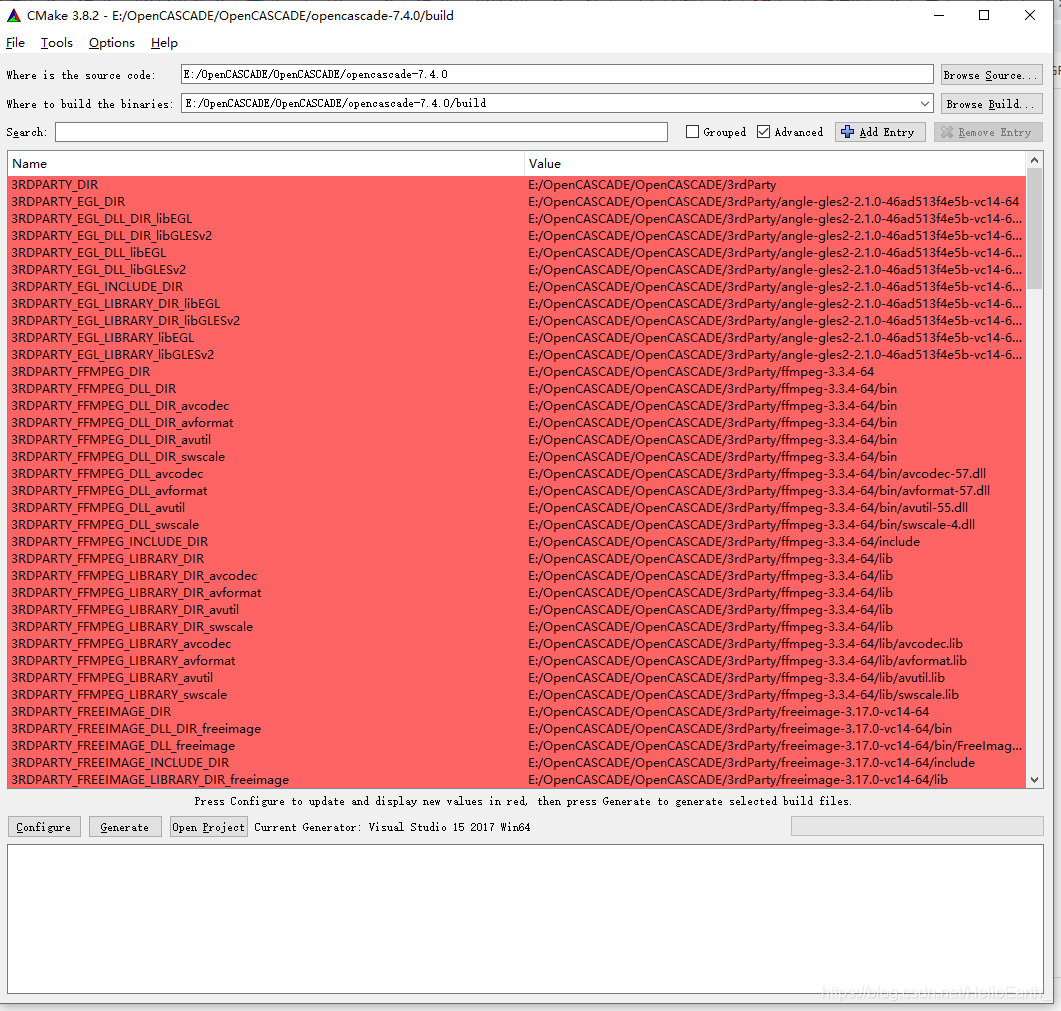
Task: Click the Browse Source button
Action: tap(991, 74)
